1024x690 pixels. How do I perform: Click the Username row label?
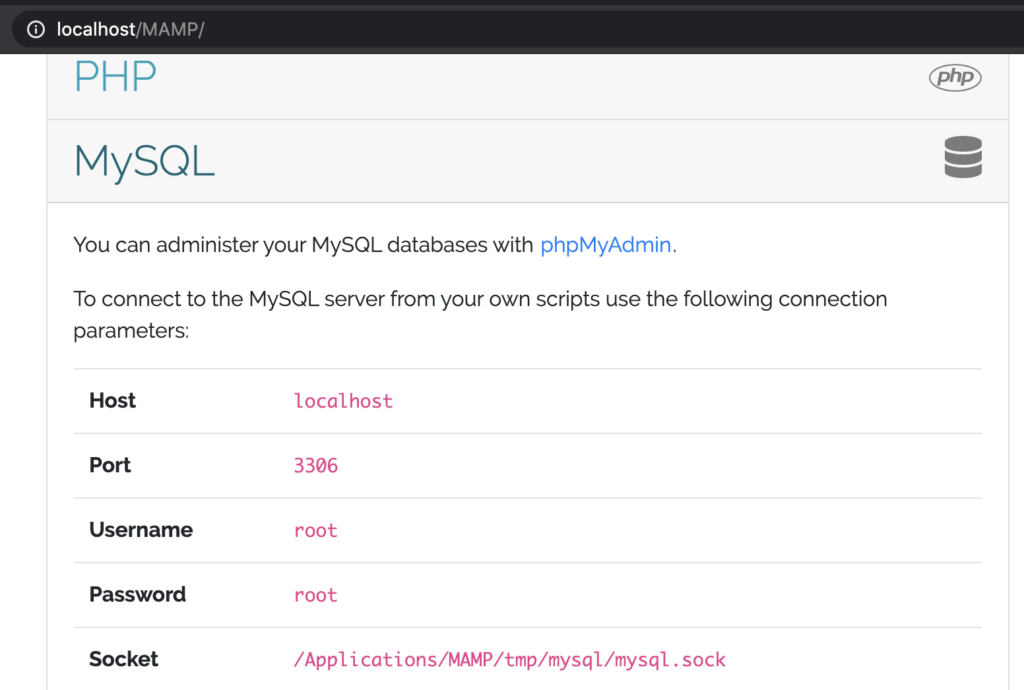pos(141,529)
